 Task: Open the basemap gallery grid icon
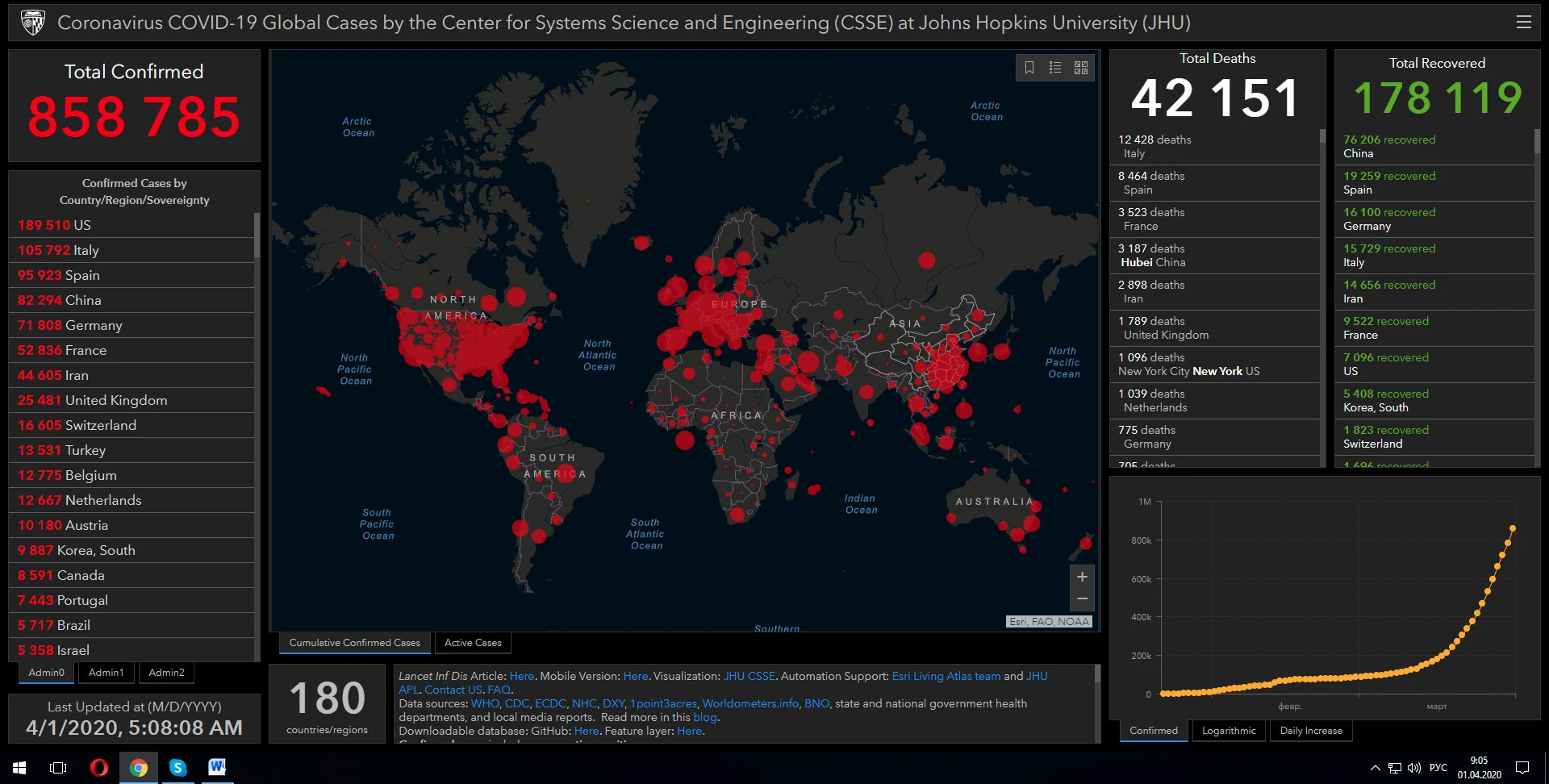click(1081, 68)
